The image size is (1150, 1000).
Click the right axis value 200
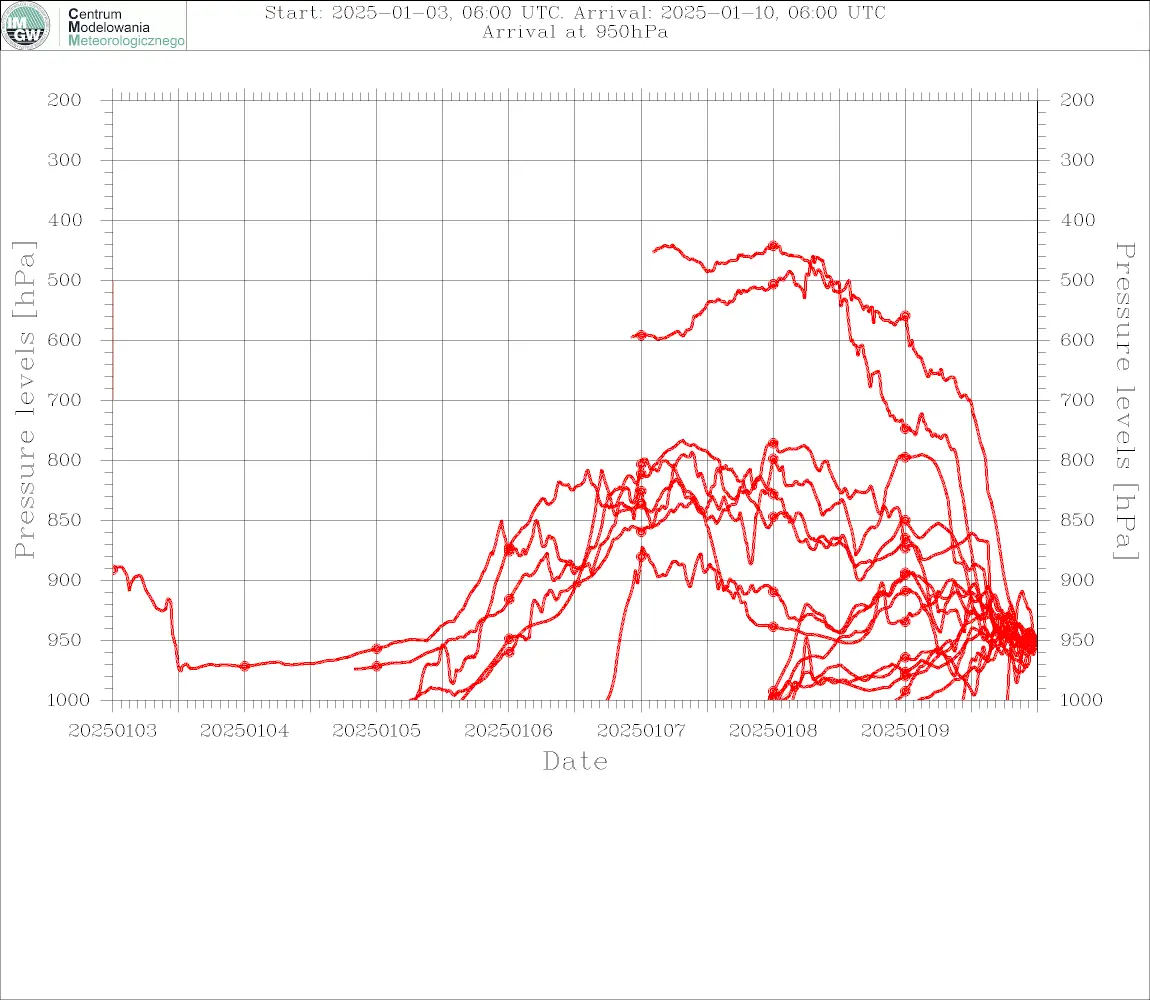[x=1077, y=100]
